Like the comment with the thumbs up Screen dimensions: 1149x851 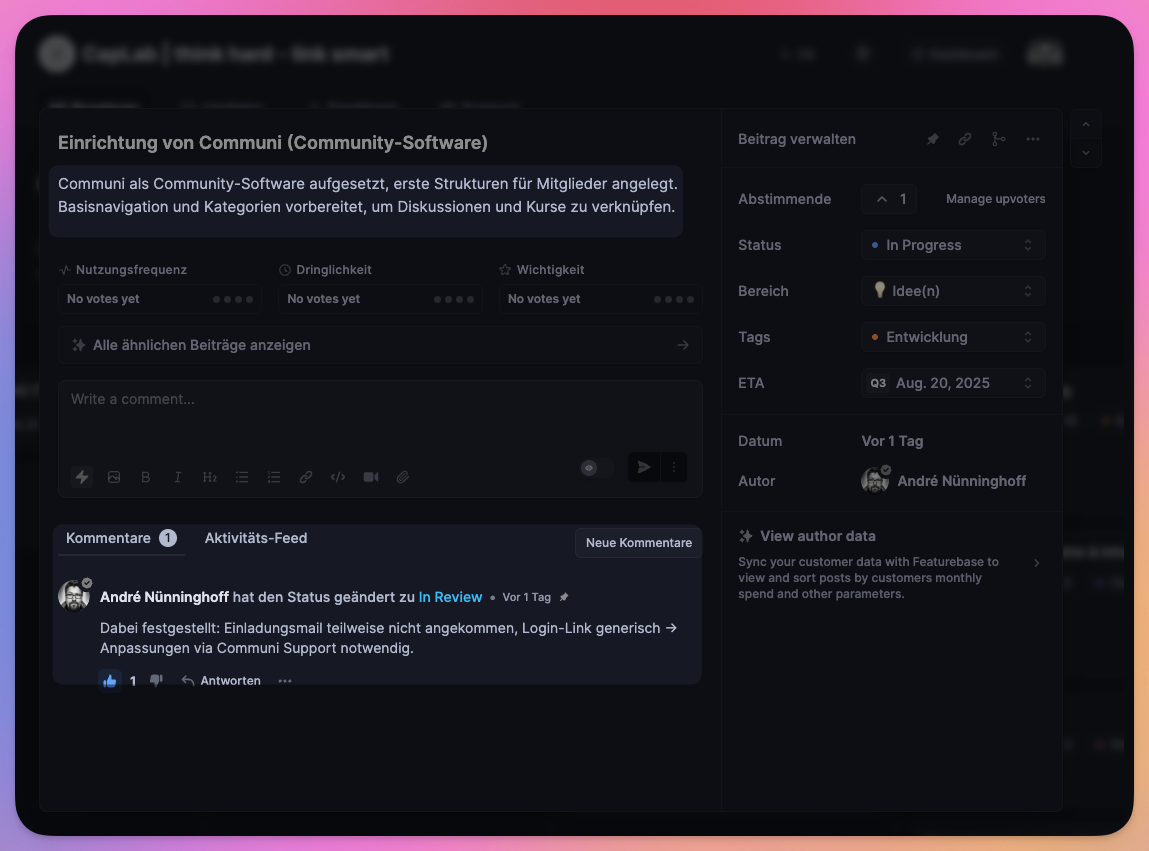click(x=110, y=681)
